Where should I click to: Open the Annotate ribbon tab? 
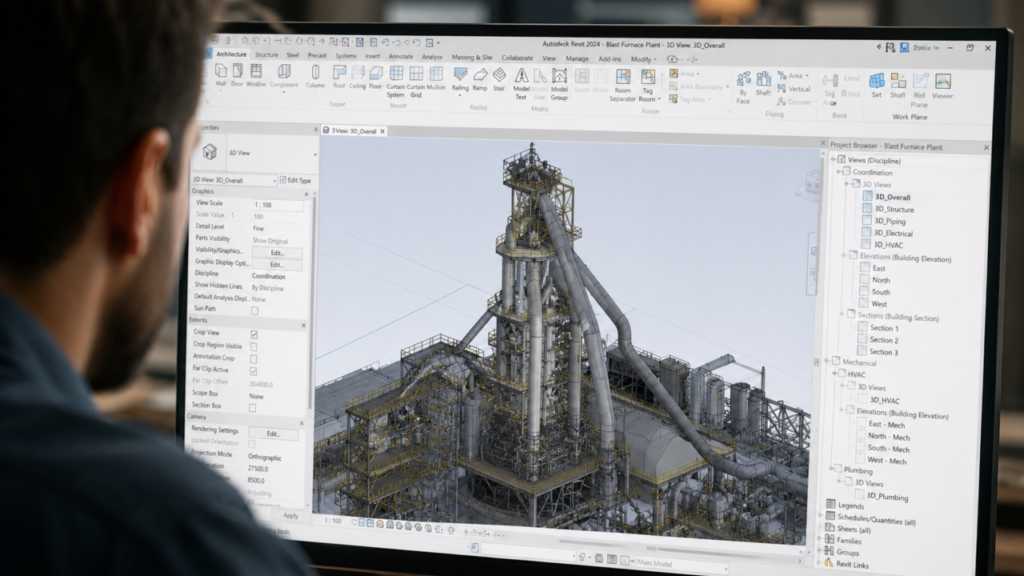(x=400, y=56)
